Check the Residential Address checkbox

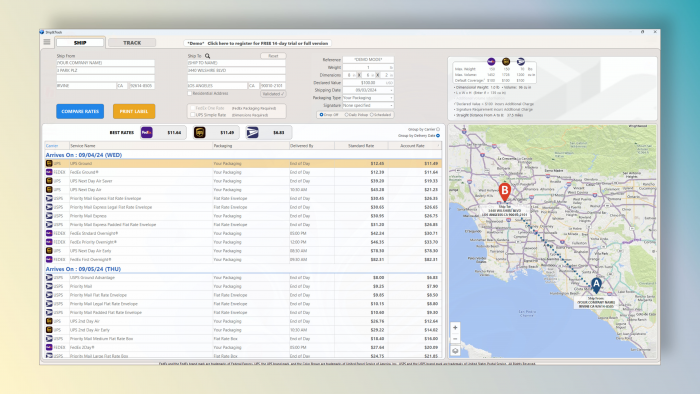[x=190, y=94]
